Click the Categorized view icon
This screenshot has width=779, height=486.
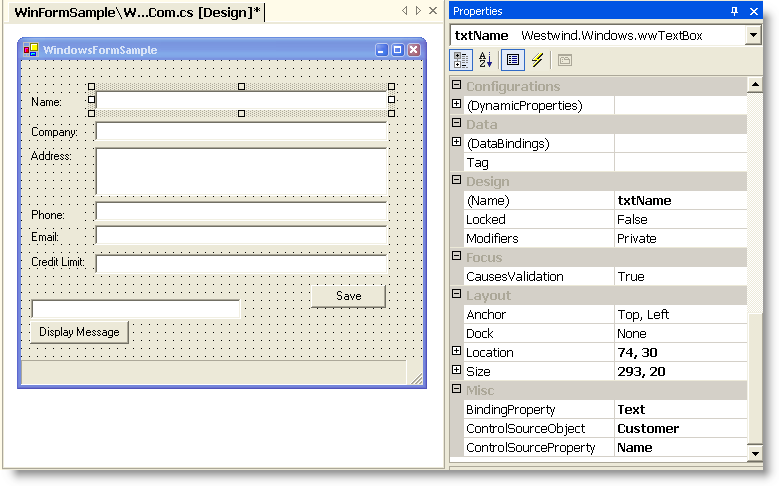coord(462,60)
